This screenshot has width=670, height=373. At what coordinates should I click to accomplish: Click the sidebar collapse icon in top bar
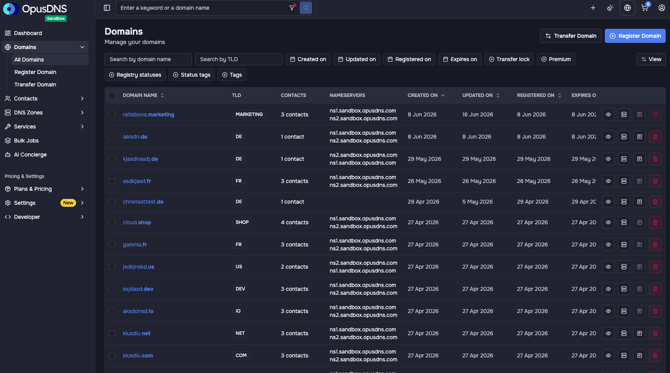(x=107, y=8)
